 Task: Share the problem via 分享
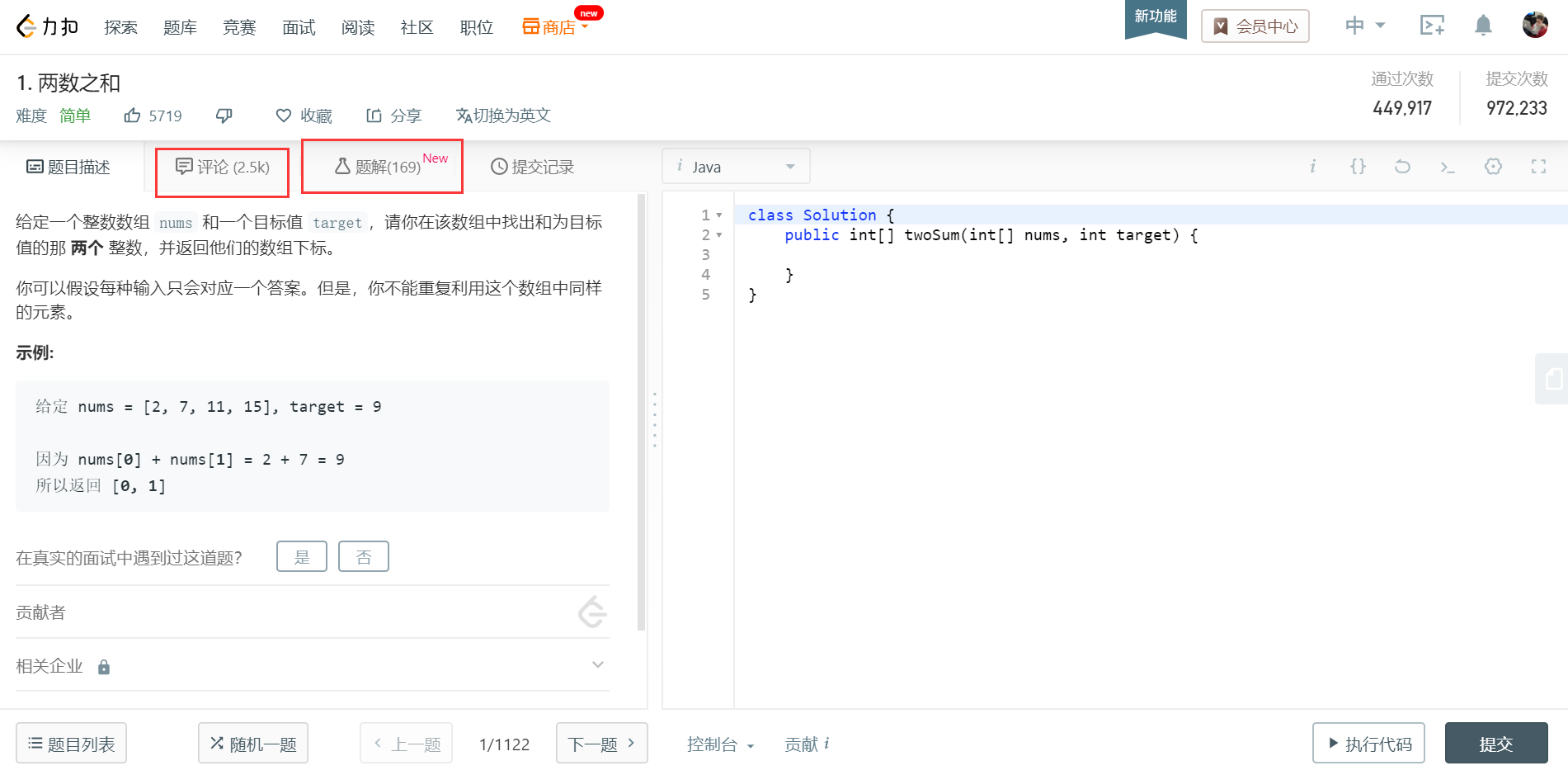tap(393, 116)
